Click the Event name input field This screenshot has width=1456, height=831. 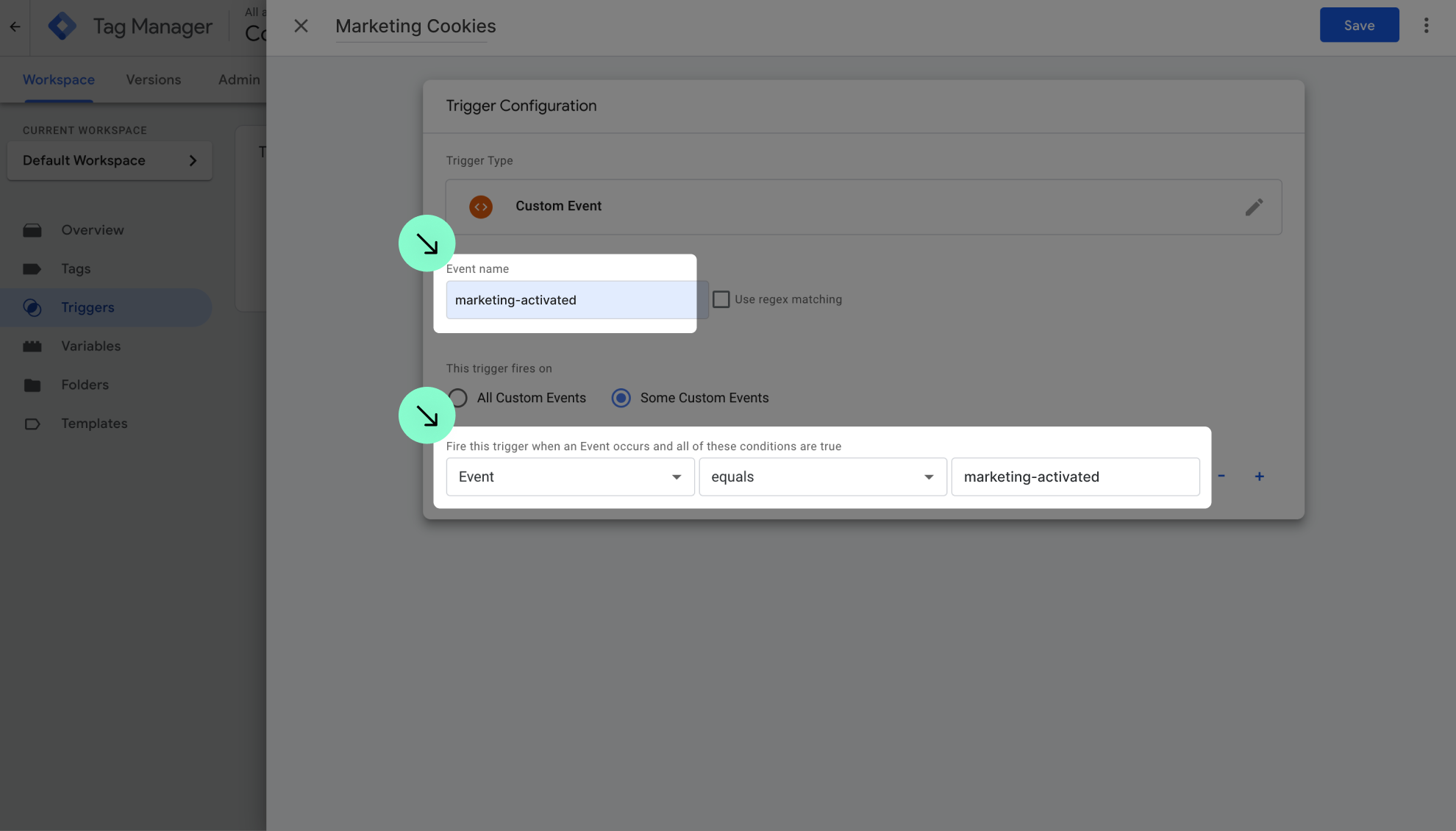point(577,300)
